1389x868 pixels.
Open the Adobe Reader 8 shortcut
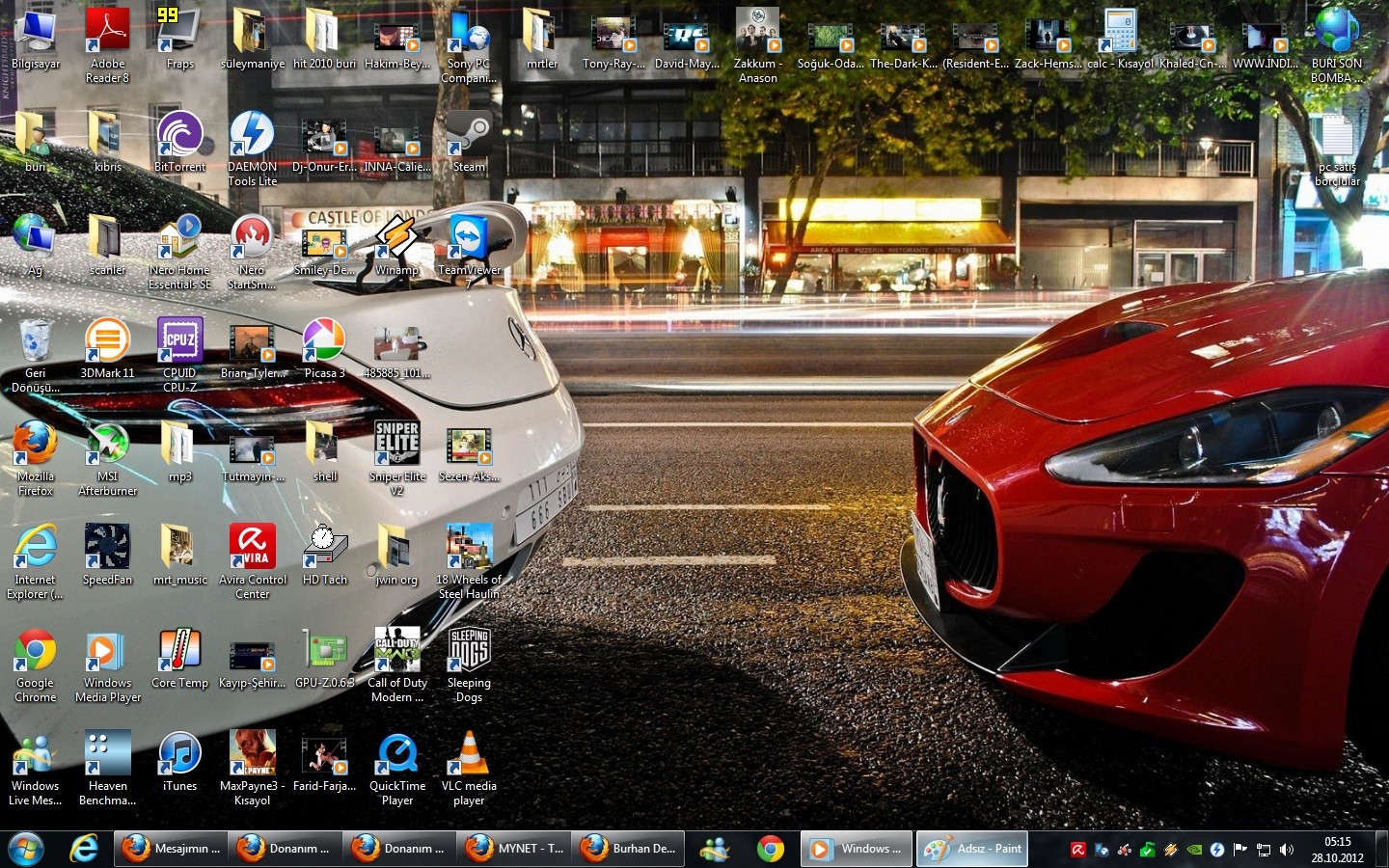click(x=107, y=44)
